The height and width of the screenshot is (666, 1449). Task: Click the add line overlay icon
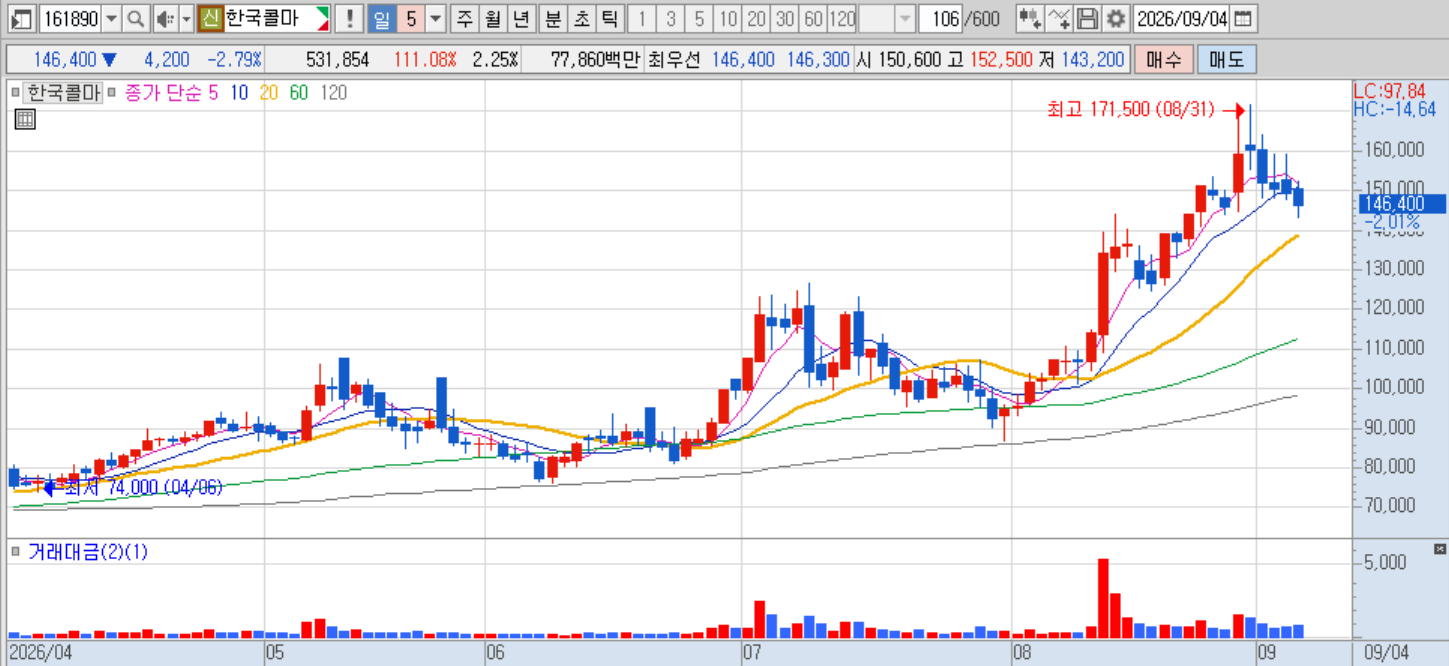[1059, 18]
